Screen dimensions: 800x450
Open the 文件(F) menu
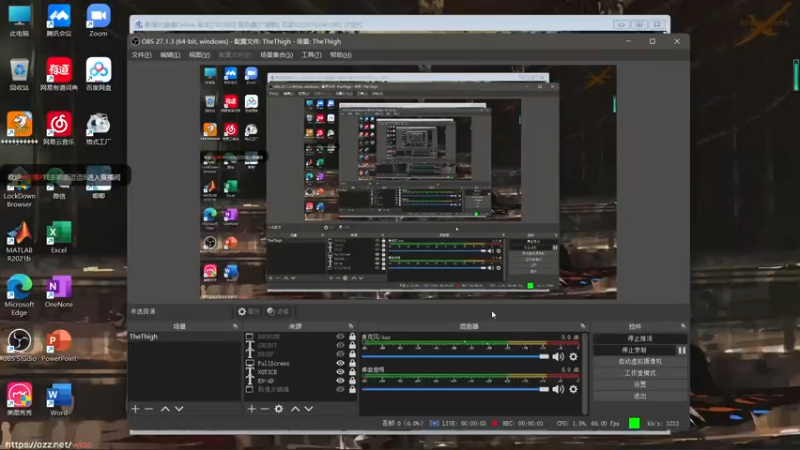(x=141, y=55)
